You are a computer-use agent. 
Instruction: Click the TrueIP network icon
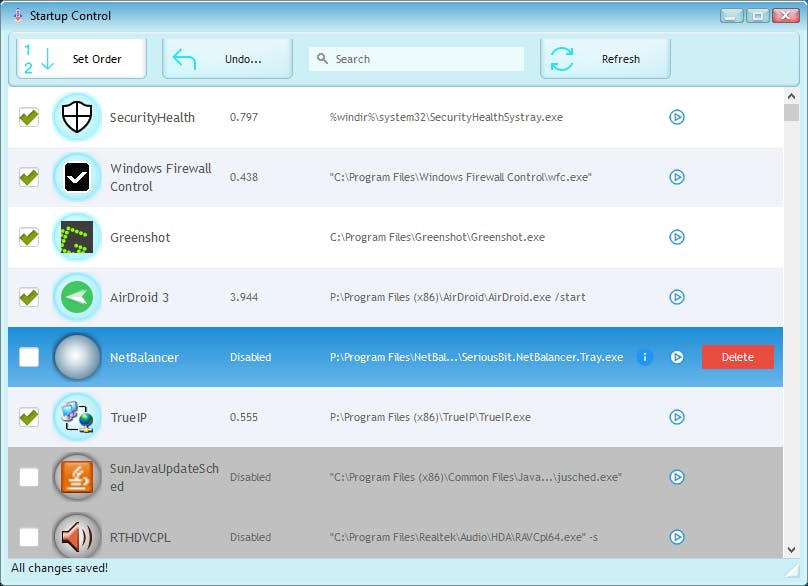pos(77,417)
